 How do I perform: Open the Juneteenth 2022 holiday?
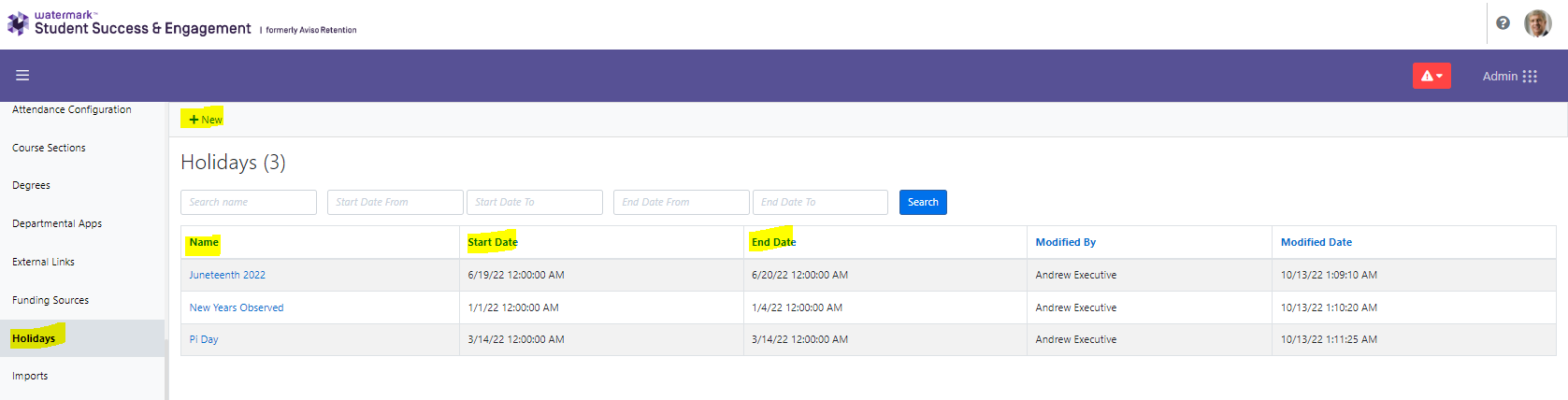pos(227,275)
